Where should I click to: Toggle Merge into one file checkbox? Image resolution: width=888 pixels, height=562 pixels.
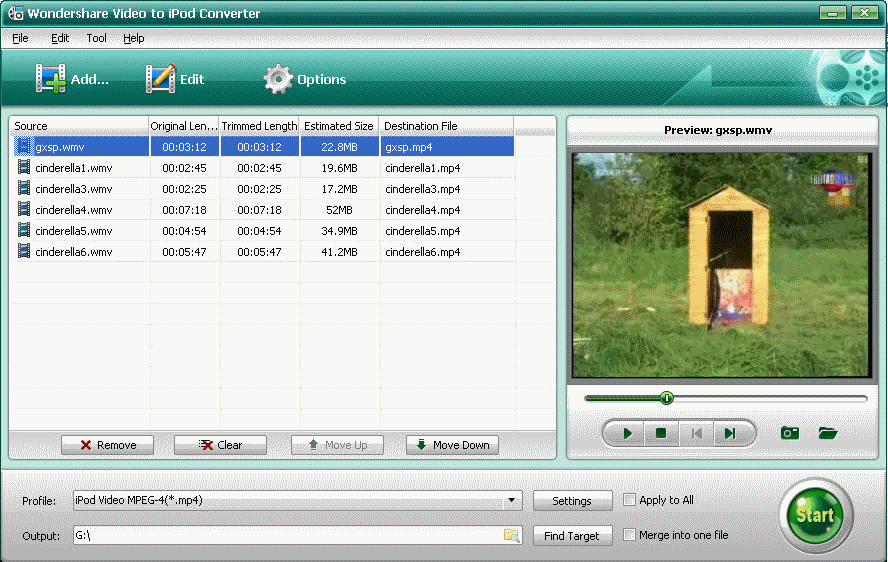[x=629, y=535]
